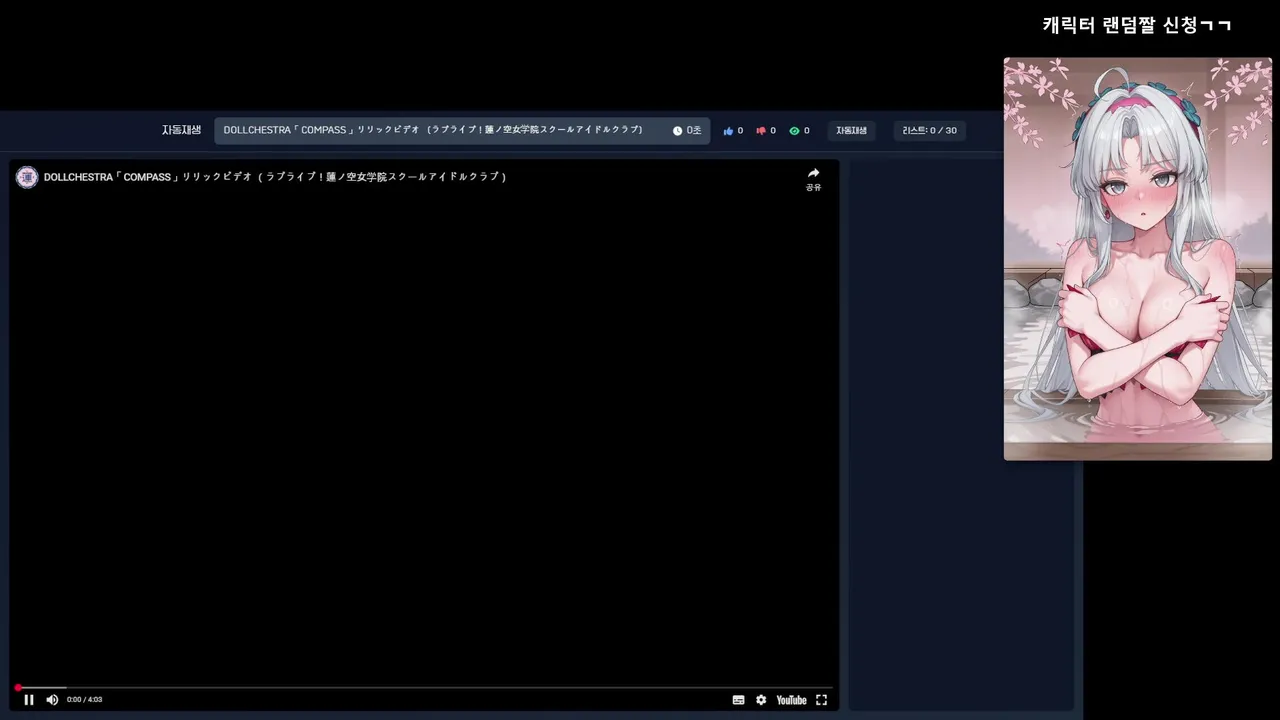Click the share arrow icon
This screenshot has width=1280, height=720.
pos(813,173)
